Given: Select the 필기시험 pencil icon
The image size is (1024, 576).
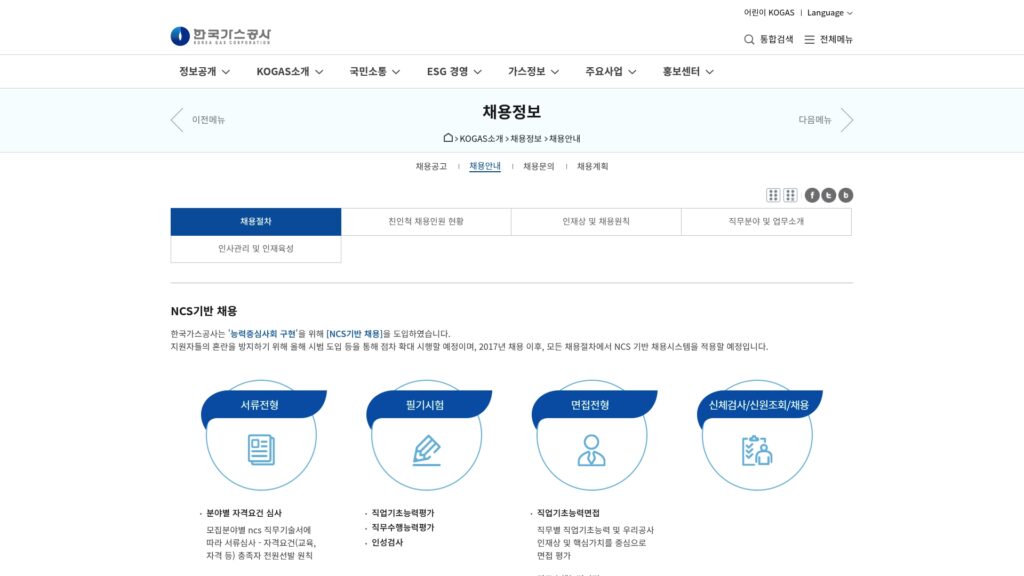Looking at the screenshot, I should 430,452.
